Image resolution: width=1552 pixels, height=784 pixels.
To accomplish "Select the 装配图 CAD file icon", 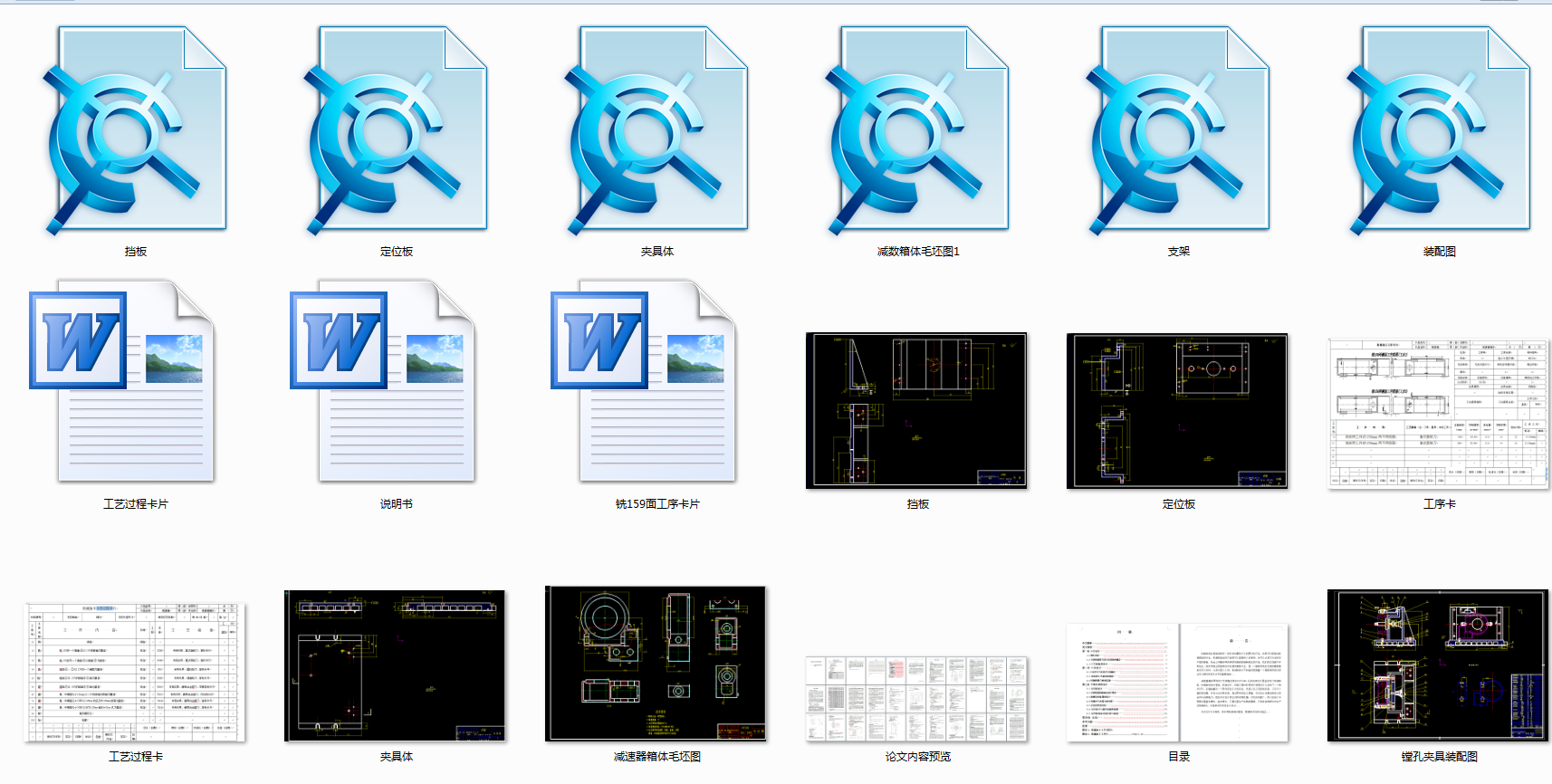I will coord(1440,131).
